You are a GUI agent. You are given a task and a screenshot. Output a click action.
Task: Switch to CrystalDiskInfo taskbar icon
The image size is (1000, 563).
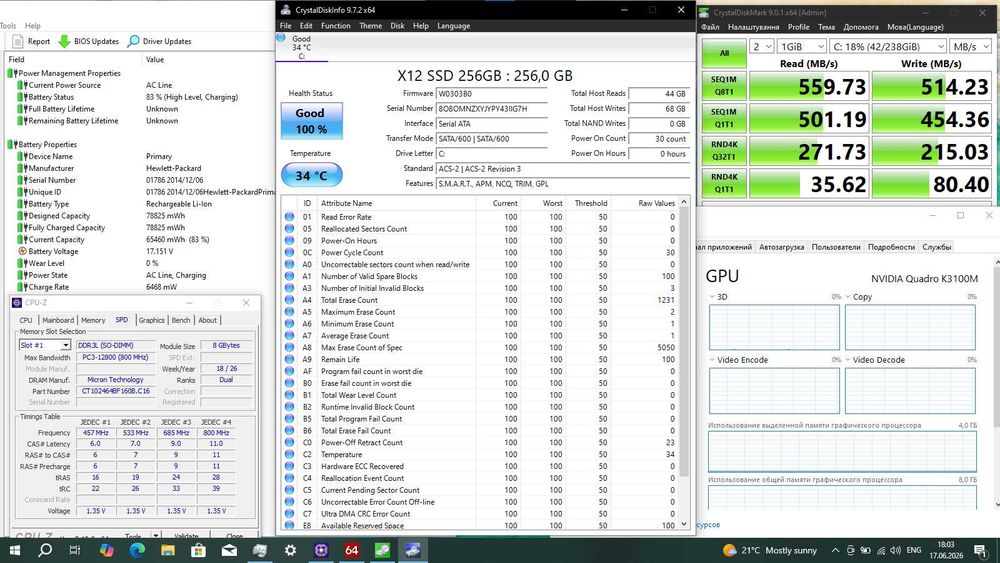point(413,550)
